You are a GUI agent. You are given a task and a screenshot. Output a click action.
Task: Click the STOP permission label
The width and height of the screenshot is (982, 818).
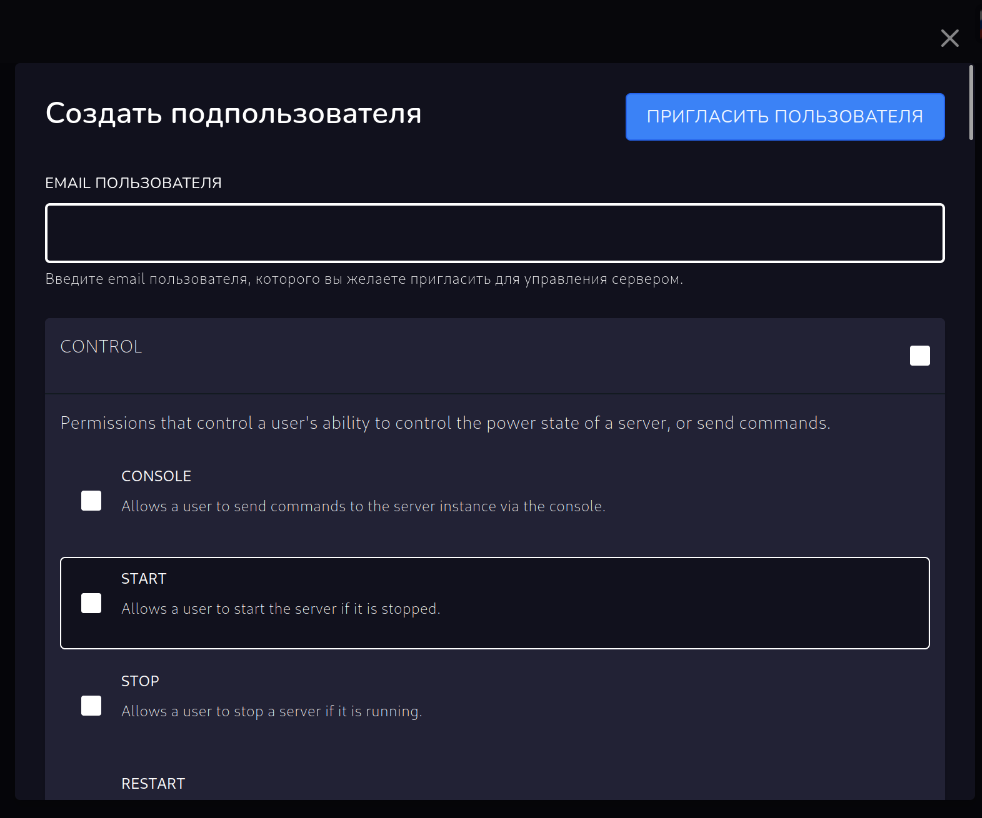click(x=140, y=681)
